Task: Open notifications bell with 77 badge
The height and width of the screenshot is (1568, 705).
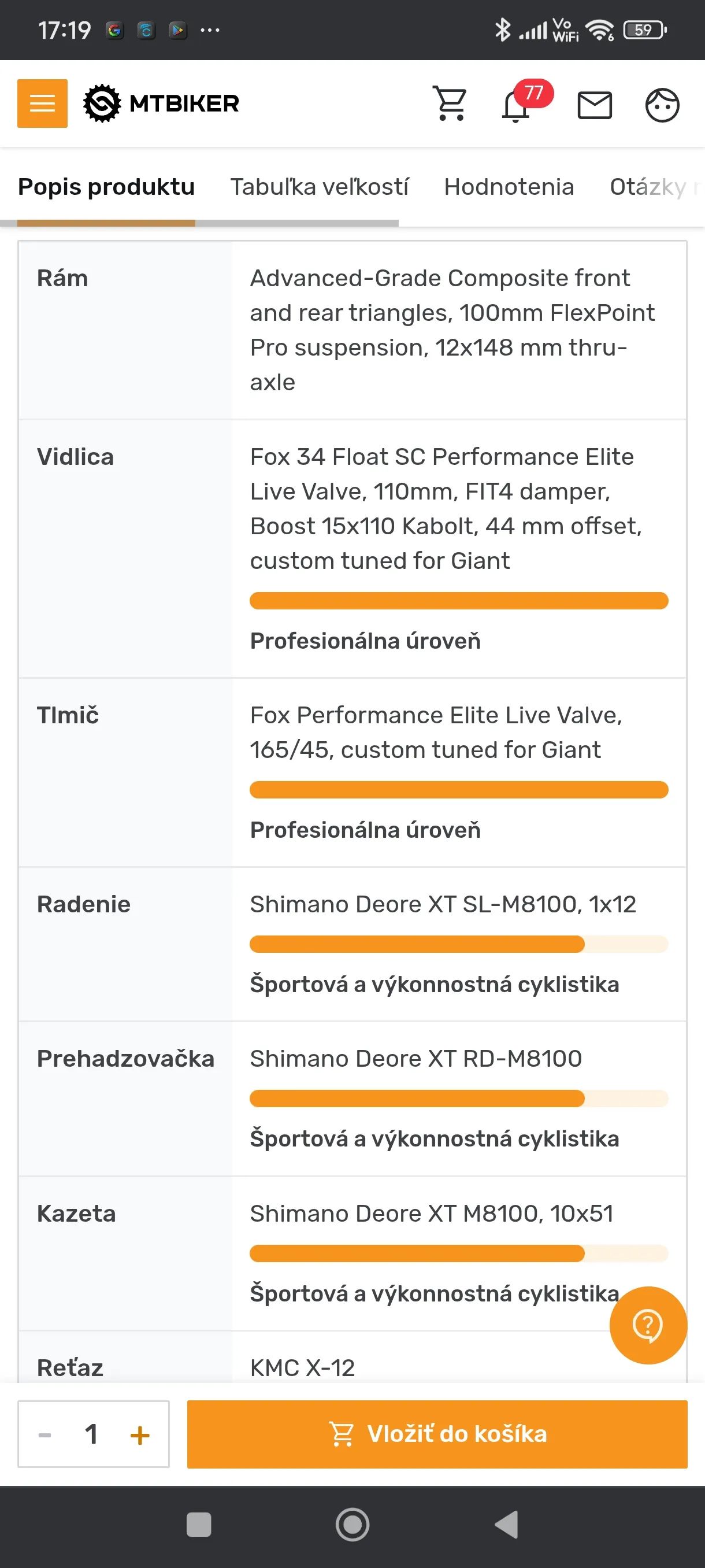Action: 517,106
